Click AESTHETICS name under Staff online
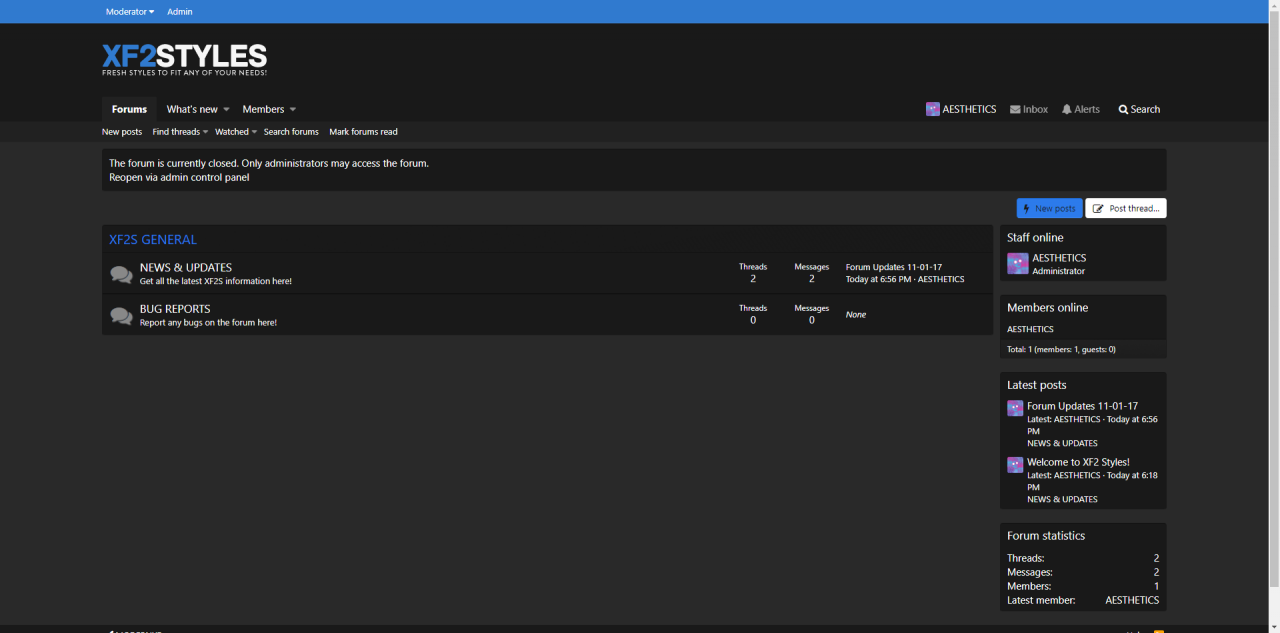Viewport: 1280px width, 633px height. (1059, 258)
